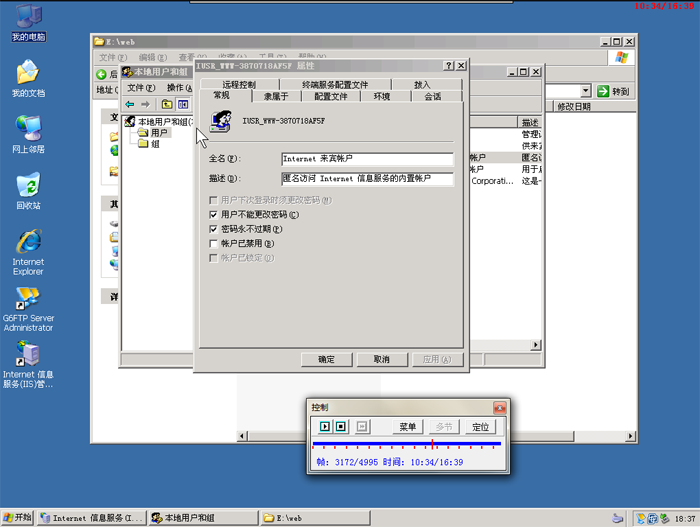Open Internet Information Services manager shortcut
Screen dimensions: 700x527
coord(28,364)
